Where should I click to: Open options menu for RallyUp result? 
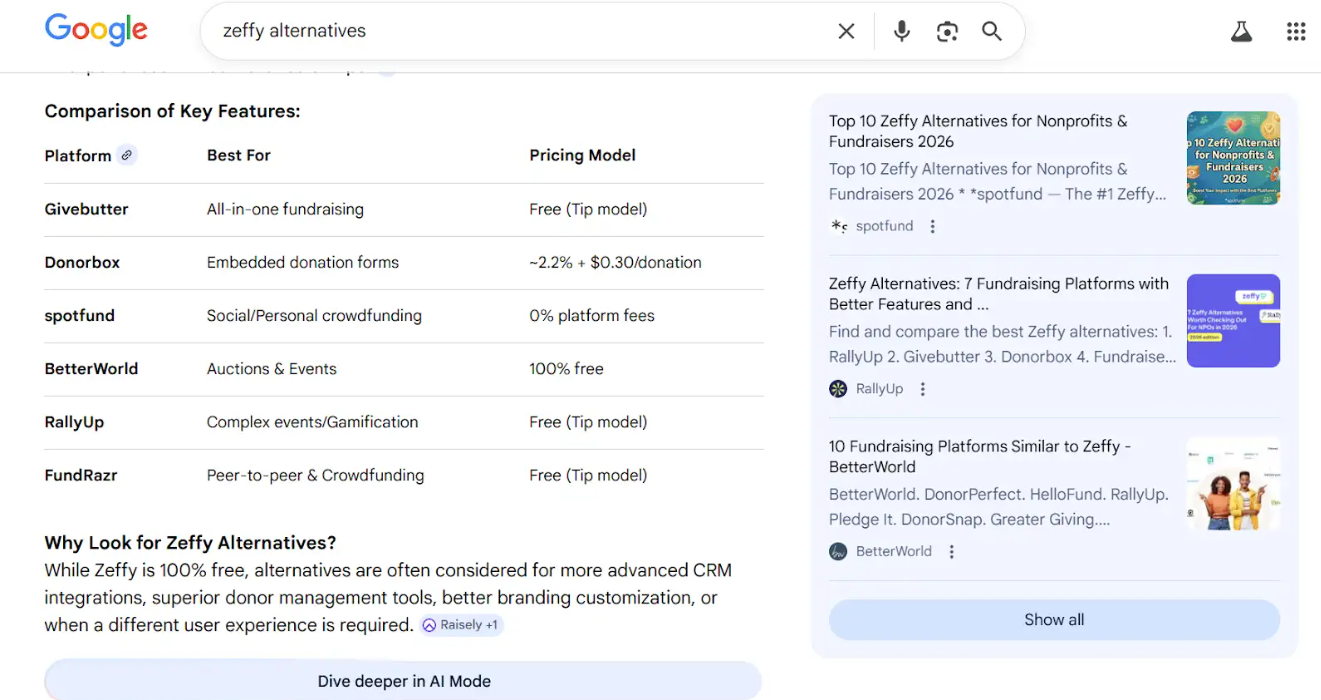(923, 389)
